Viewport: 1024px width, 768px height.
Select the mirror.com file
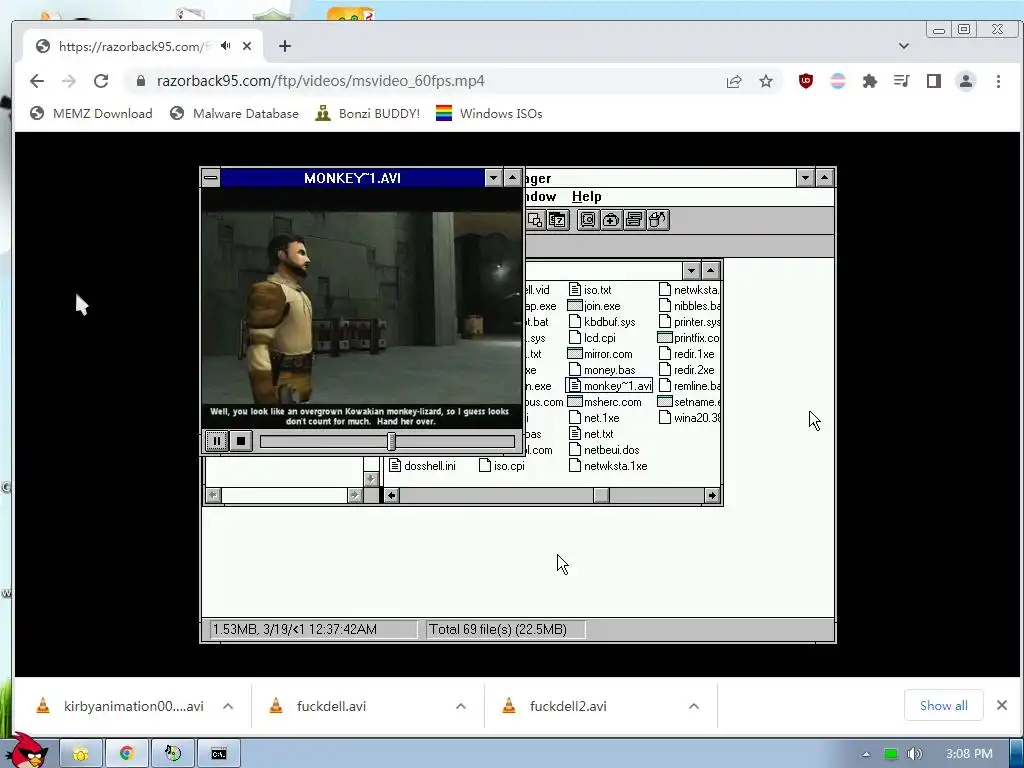pyautogui.click(x=600, y=354)
